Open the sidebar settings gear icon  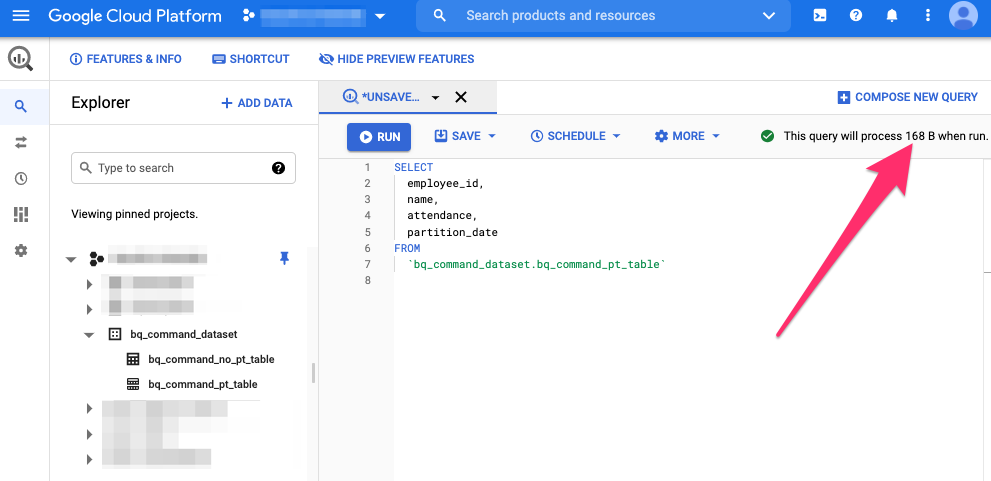click(21, 251)
